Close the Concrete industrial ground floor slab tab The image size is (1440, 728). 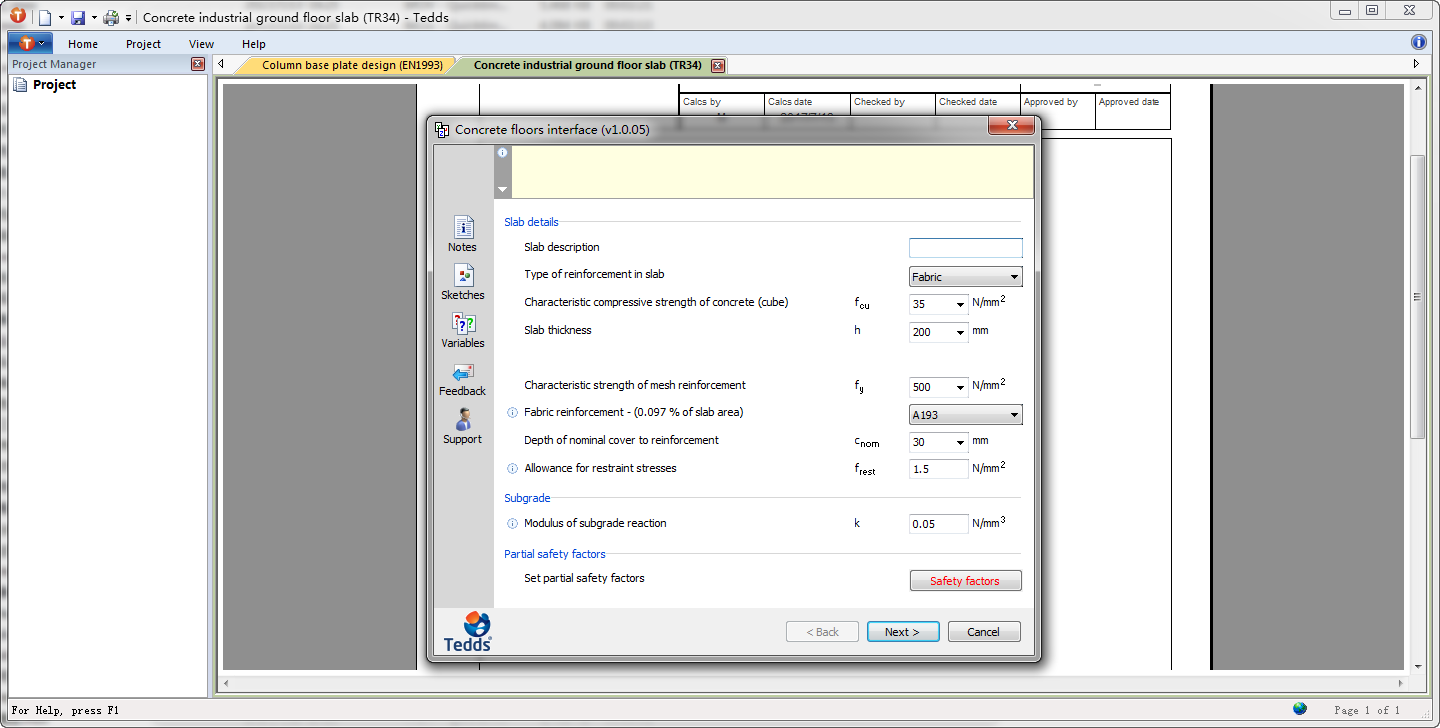pos(717,65)
